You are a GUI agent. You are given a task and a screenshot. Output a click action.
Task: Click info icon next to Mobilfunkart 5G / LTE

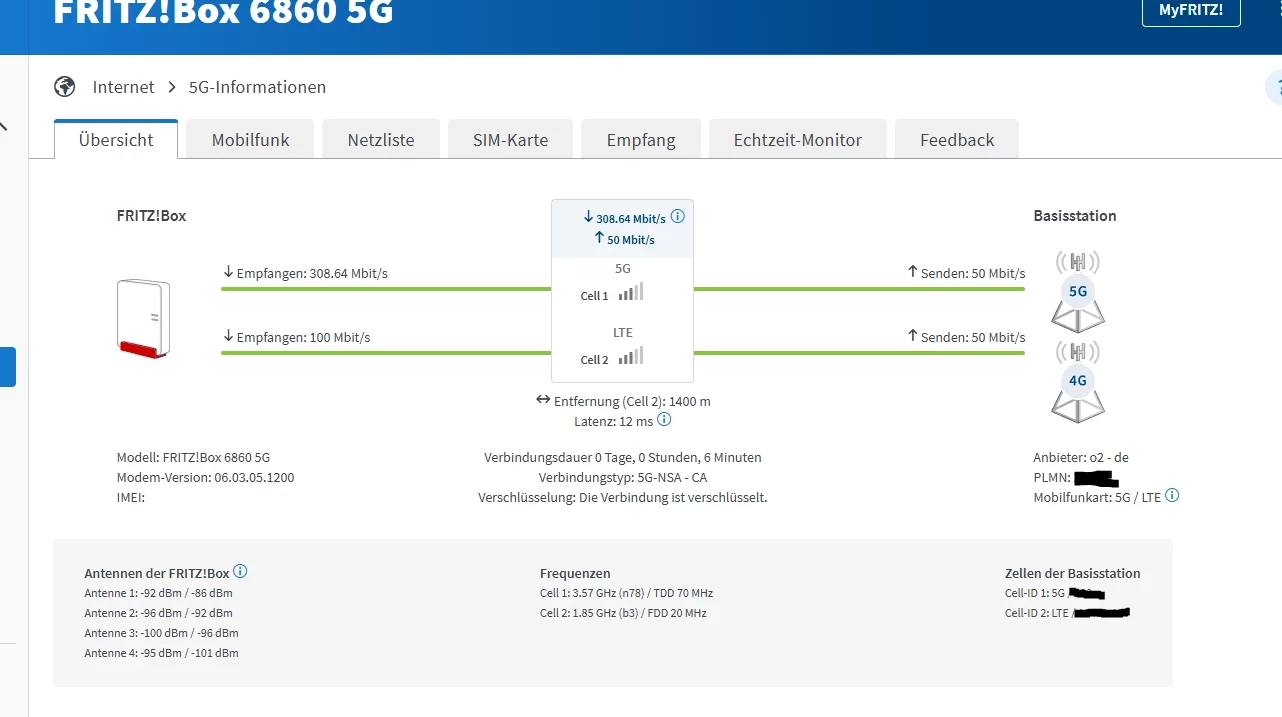coord(1172,495)
